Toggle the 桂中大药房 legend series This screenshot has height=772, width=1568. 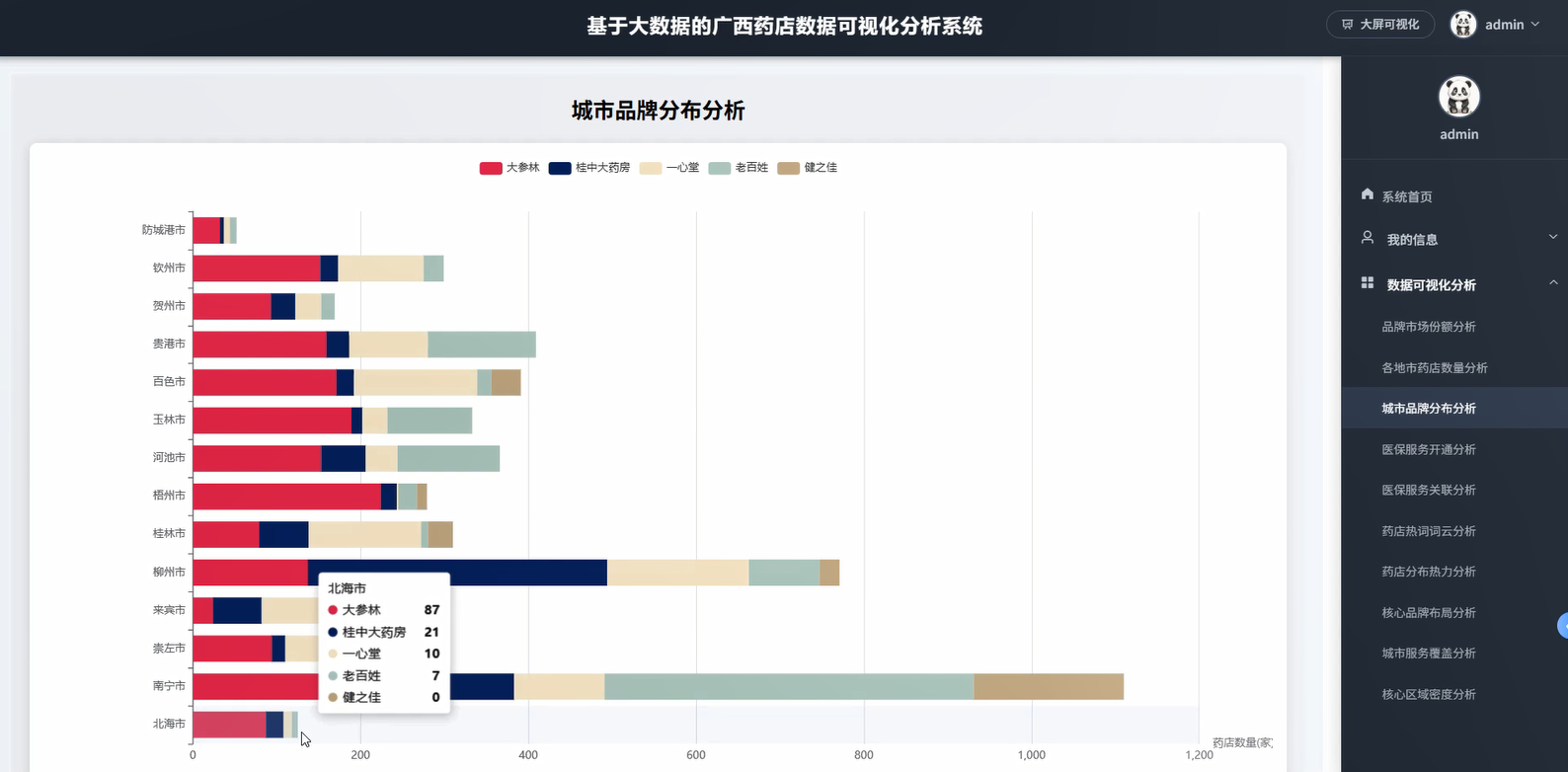click(x=589, y=168)
